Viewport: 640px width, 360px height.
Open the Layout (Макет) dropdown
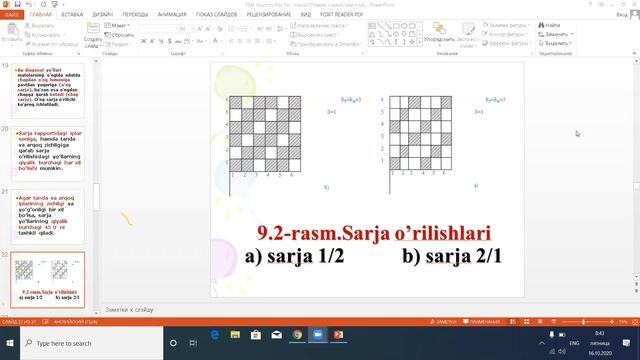tap(117, 25)
